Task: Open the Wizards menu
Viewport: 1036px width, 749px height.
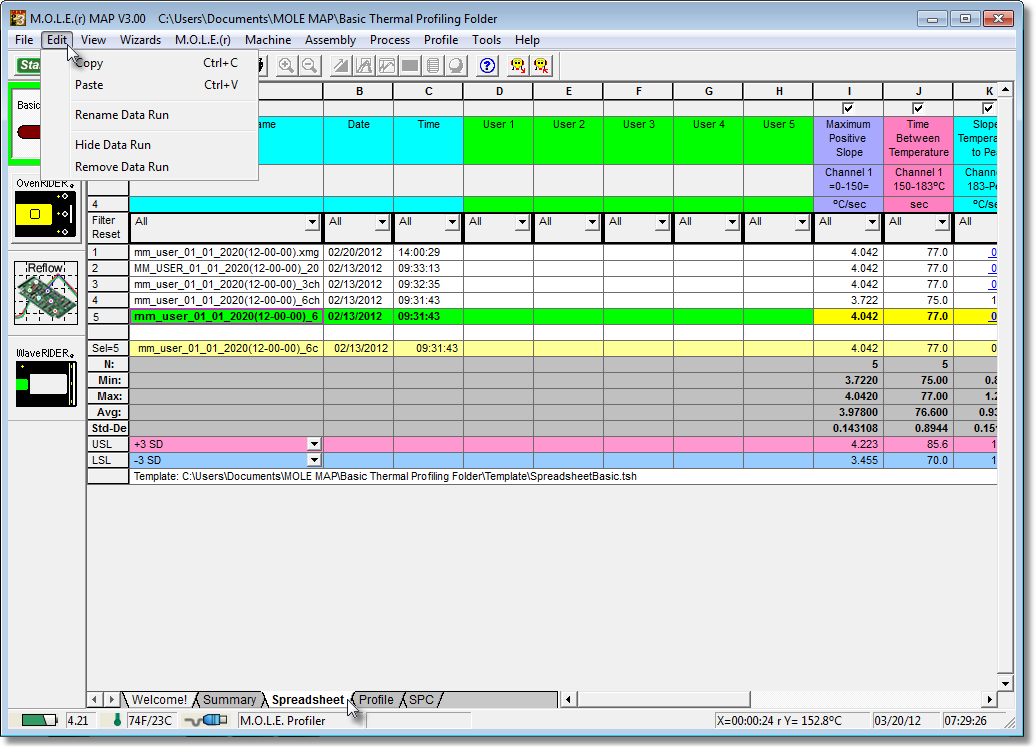Action: [x=140, y=40]
